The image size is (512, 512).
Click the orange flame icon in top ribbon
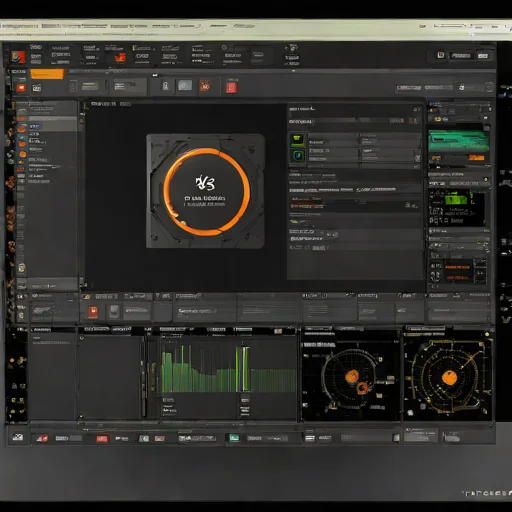tap(120, 57)
